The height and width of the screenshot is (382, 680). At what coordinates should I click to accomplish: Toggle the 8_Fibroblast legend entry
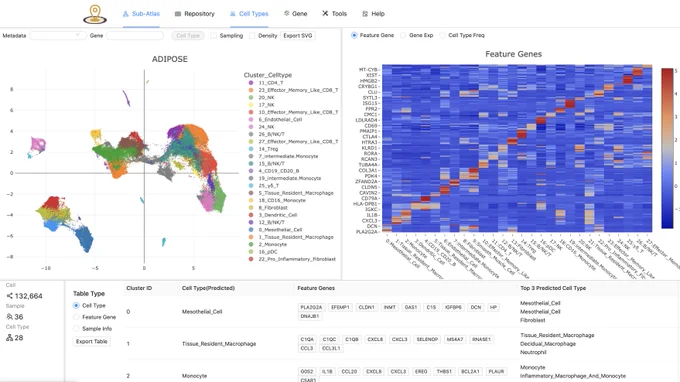(268, 208)
